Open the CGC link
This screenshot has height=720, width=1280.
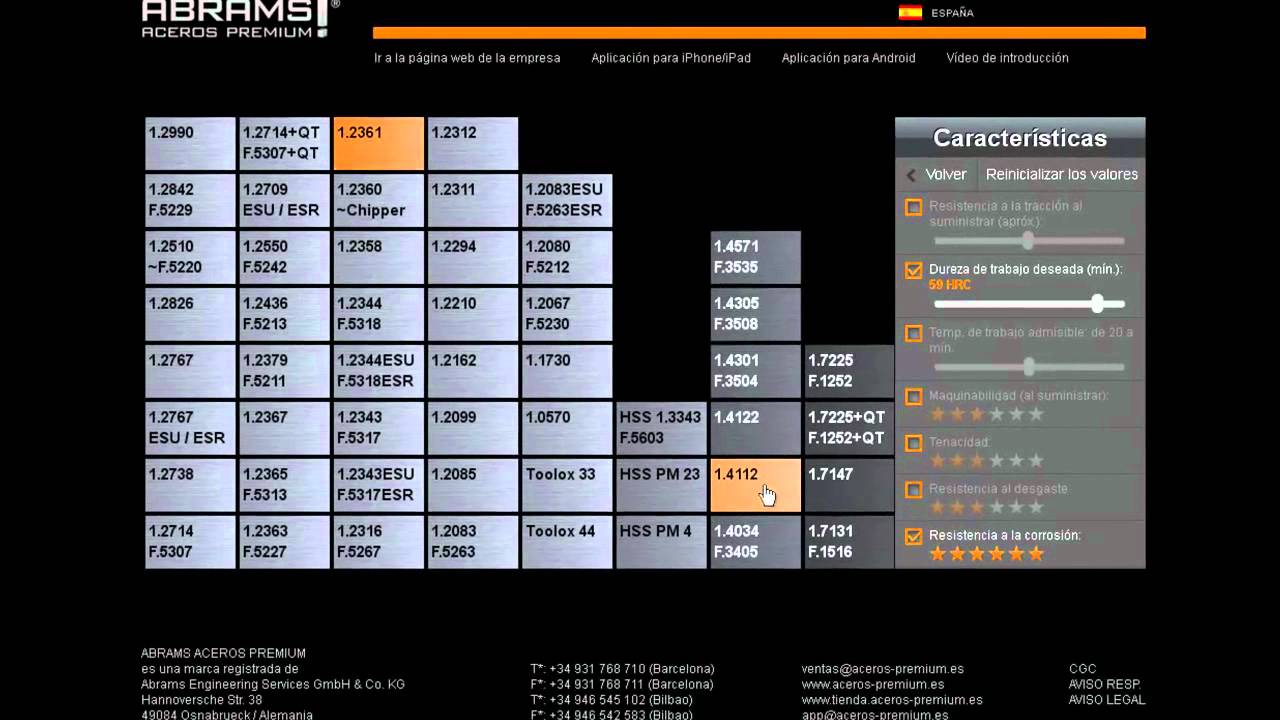tap(1082, 669)
